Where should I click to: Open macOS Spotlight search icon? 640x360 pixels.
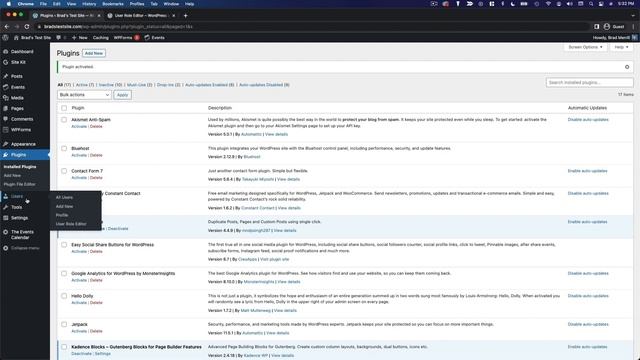pos(591,4)
